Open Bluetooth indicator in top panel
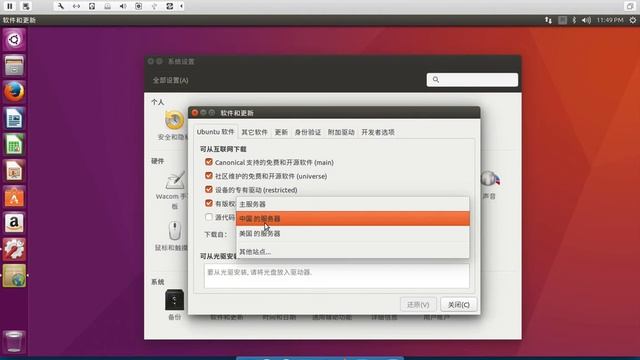Screen dimensions: 640x360 click(574, 20)
